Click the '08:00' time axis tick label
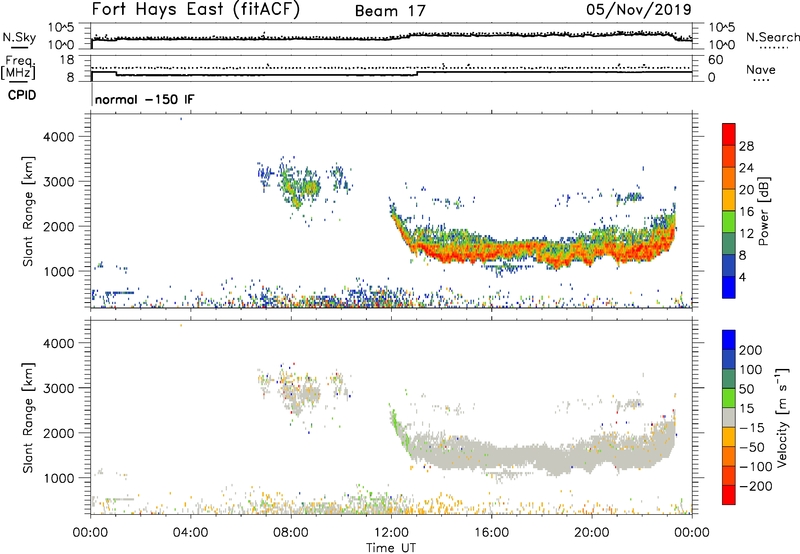Viewport: 800px width, 554px height. (291, 533)
